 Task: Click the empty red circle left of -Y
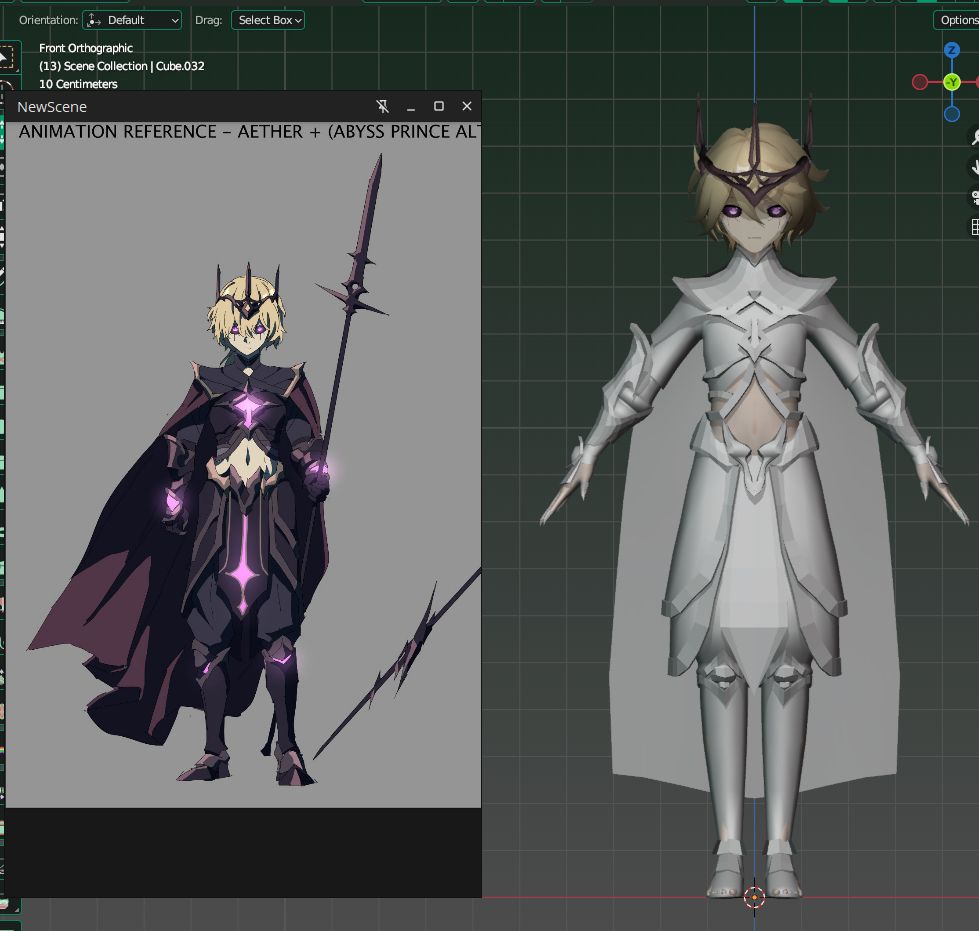[920, 82]
